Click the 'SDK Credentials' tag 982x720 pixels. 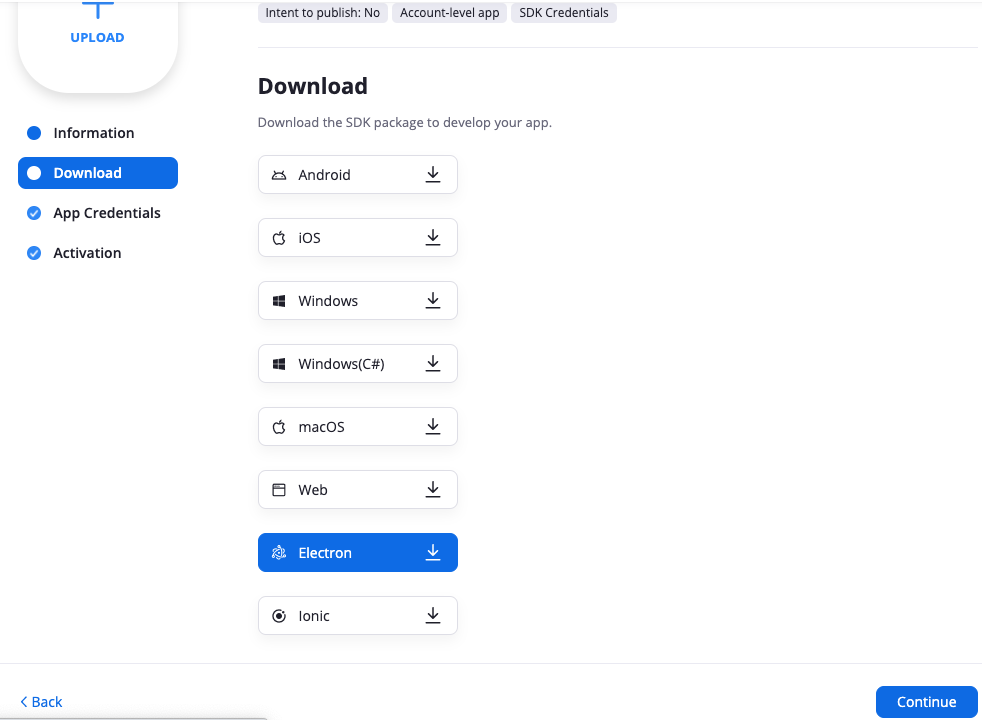pyautogui.click(x=564, y=13)
